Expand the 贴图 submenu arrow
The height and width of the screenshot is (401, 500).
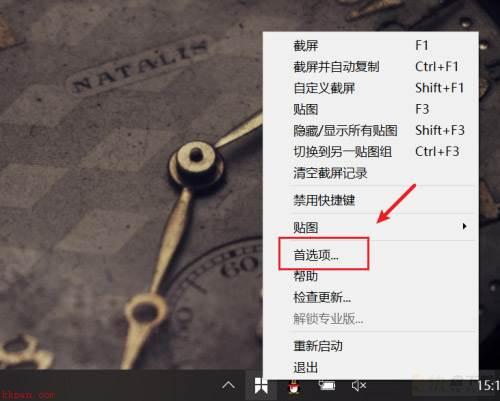(465, 227)
